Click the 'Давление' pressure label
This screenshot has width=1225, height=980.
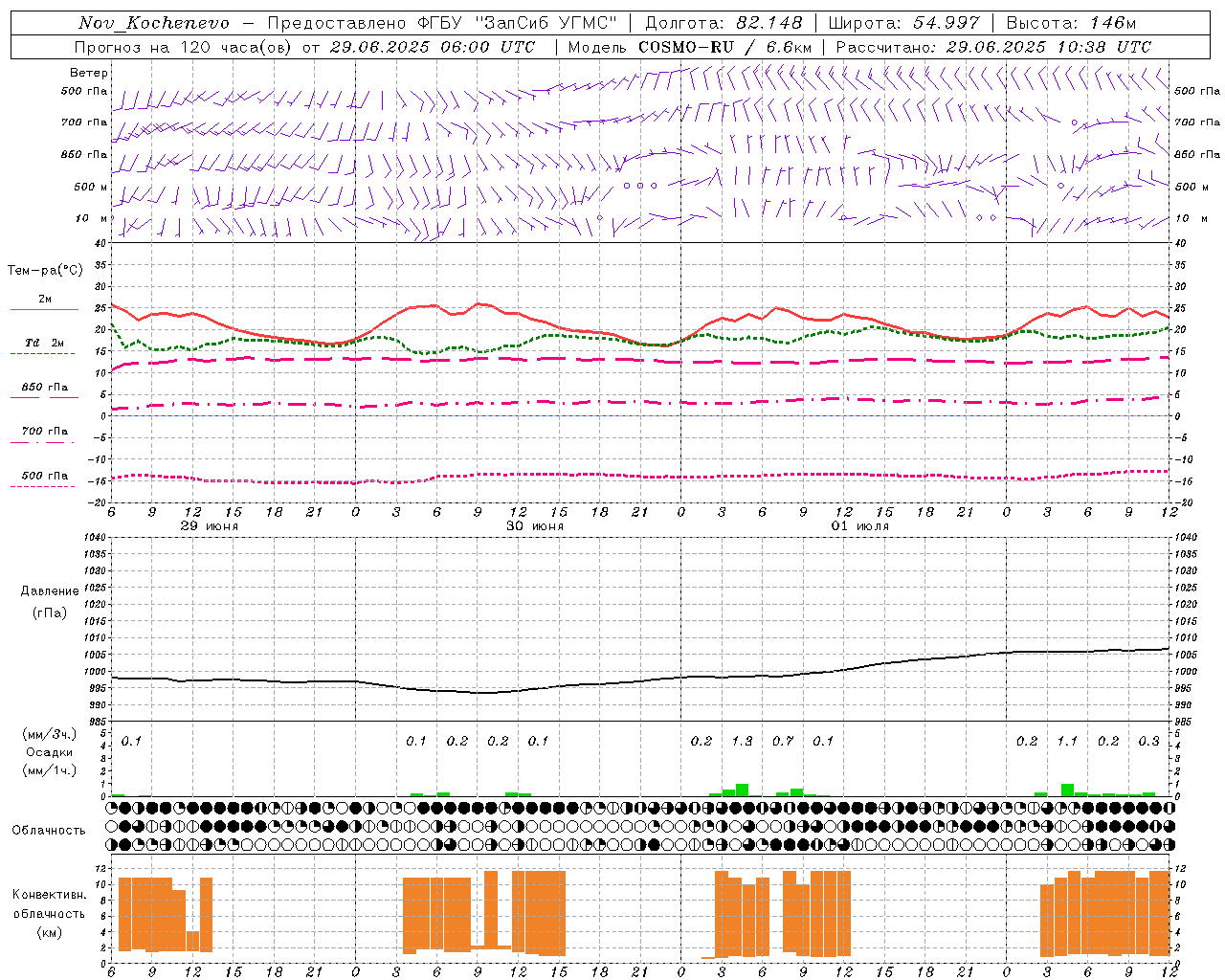pyautogui.click(x=50, y=591)
